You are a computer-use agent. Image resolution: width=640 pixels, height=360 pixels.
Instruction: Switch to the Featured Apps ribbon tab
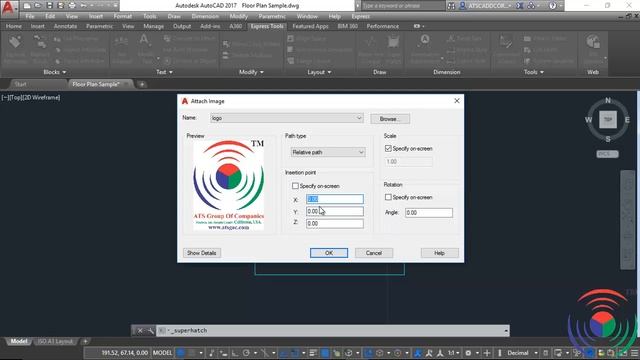pyautogui.click(x=310, y=26)
